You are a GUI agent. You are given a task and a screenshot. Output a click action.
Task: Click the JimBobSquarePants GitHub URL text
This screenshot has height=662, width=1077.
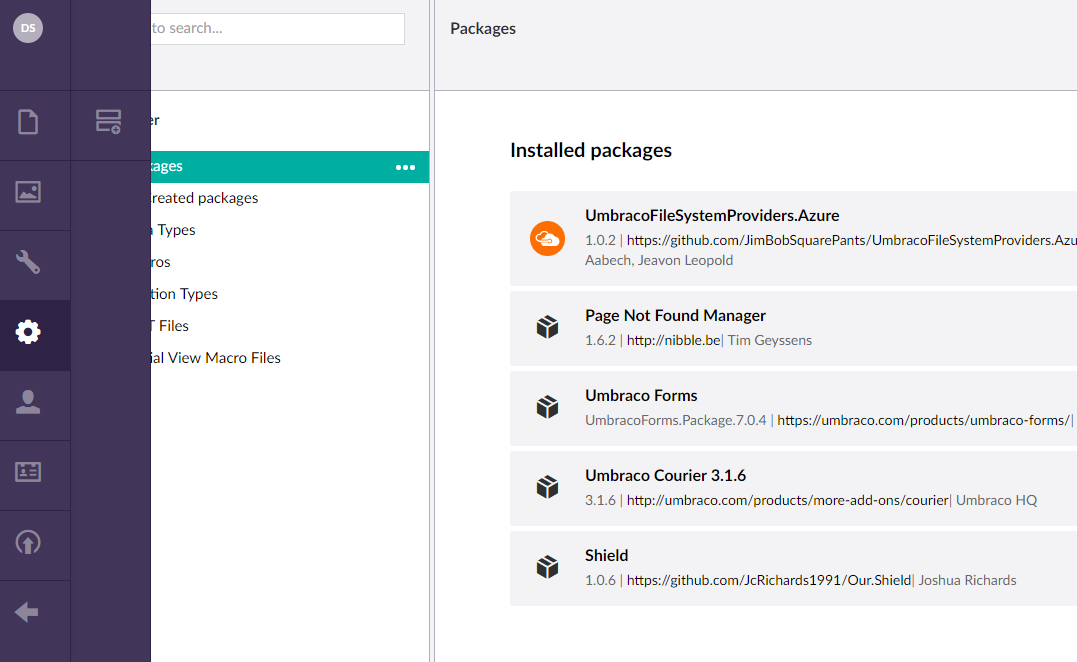pos(852,240)
